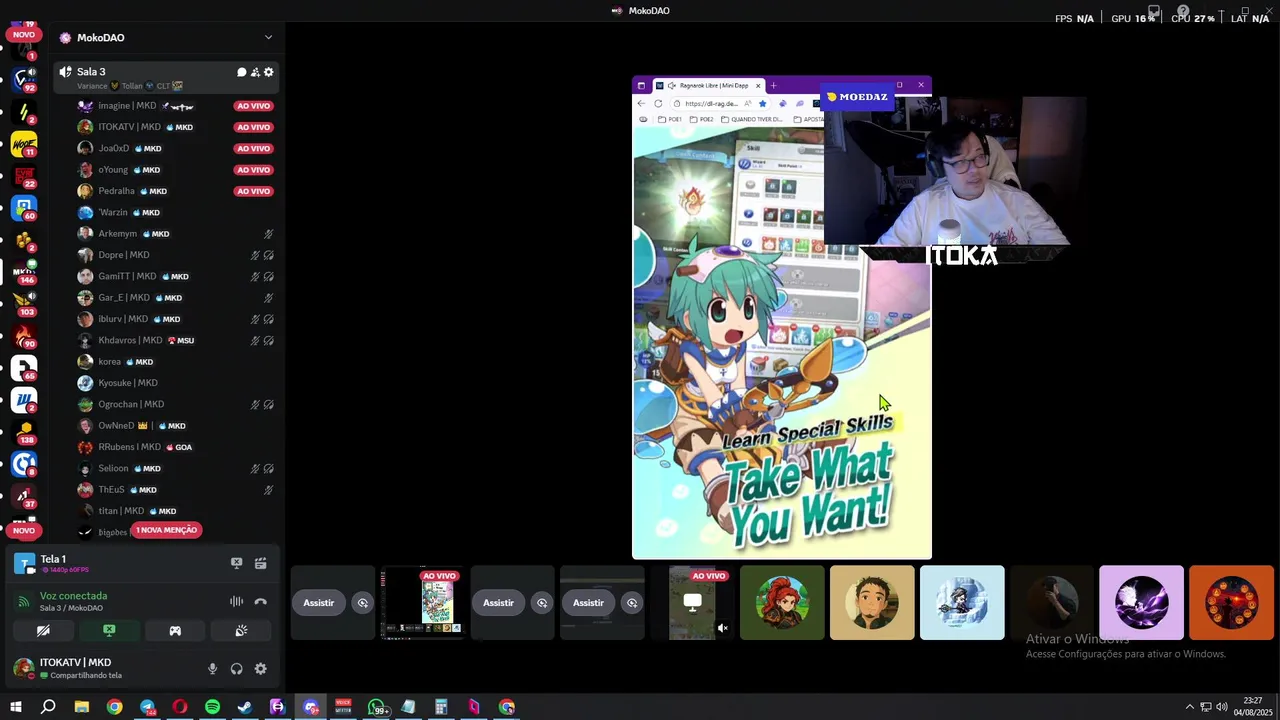Select orange avatar participant tile
The width and height of the screenshot is (1280, 720).
[x=1231, y=603]
